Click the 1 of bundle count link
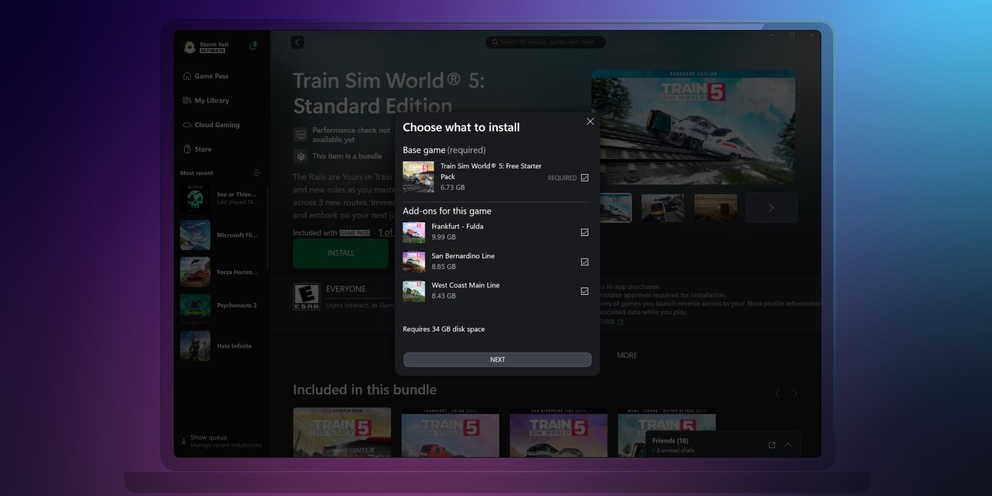Viewport: 992px width, 496px height. [386, 233]
